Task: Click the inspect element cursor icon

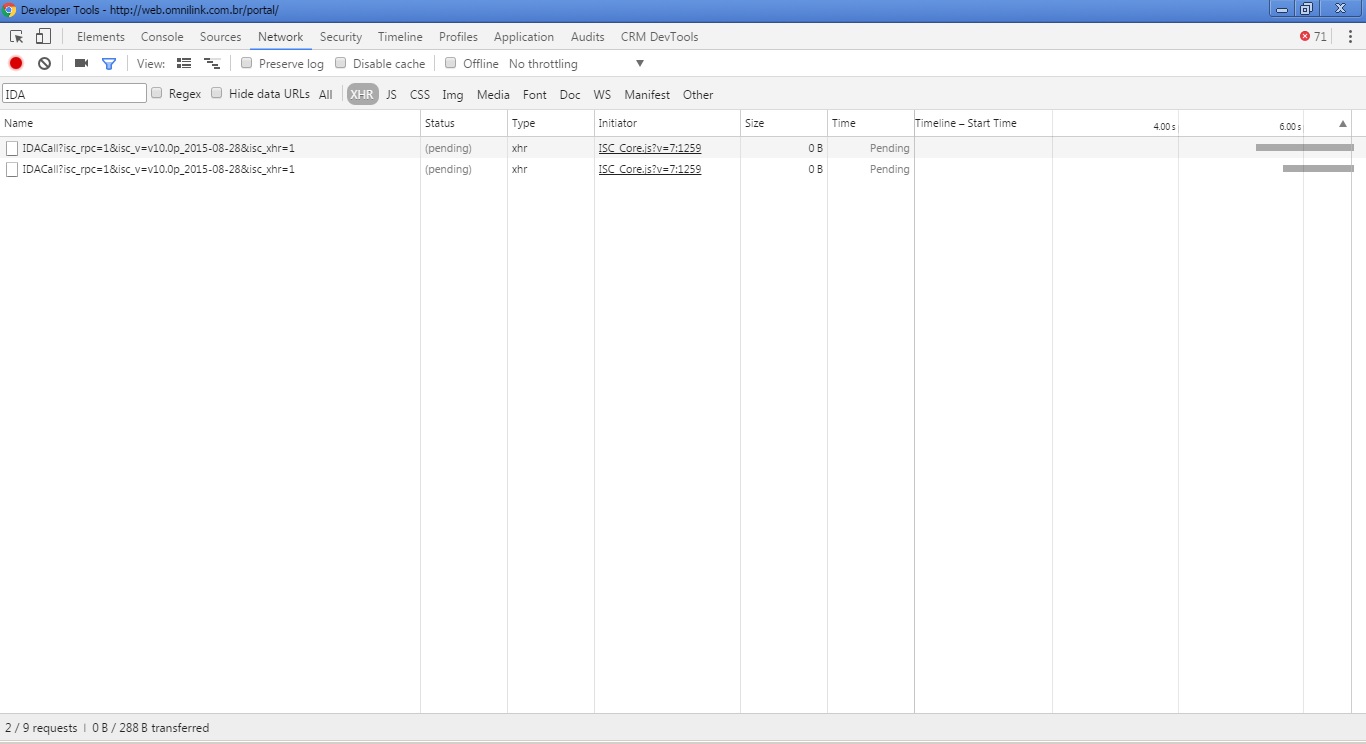Action: (17, 37)
